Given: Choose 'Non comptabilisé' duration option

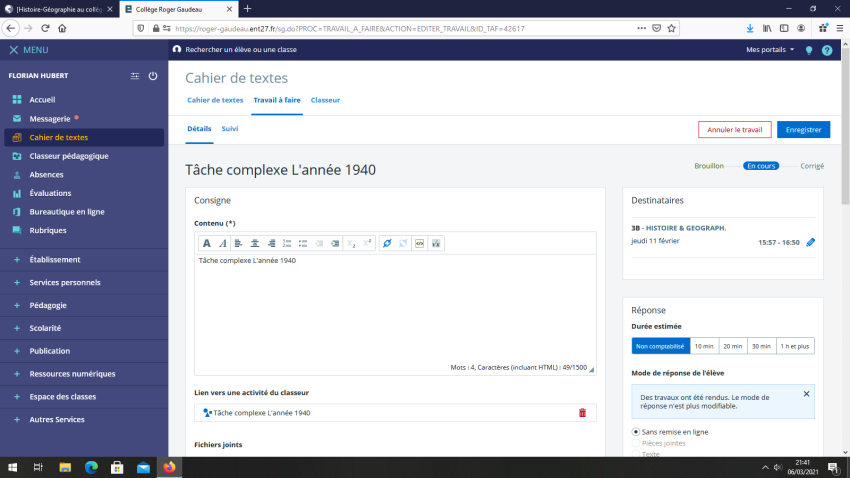Looking at the screenshot, I should [x=660, y=346].
